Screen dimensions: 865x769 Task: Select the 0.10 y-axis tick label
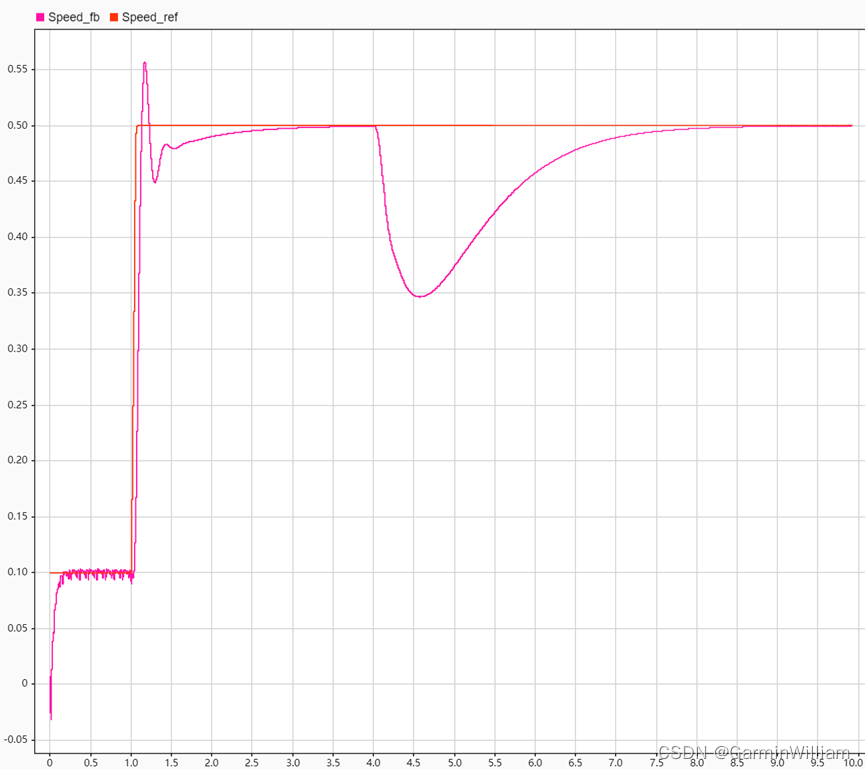17,572
